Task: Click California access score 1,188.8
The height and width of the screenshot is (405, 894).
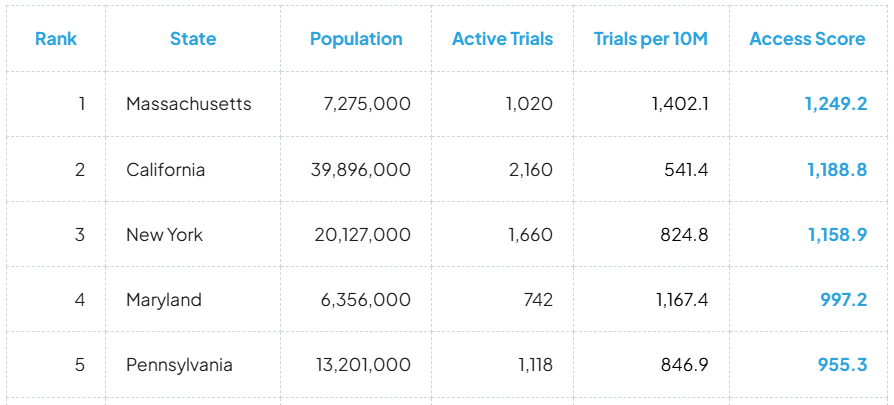Action: coord(836,170)
